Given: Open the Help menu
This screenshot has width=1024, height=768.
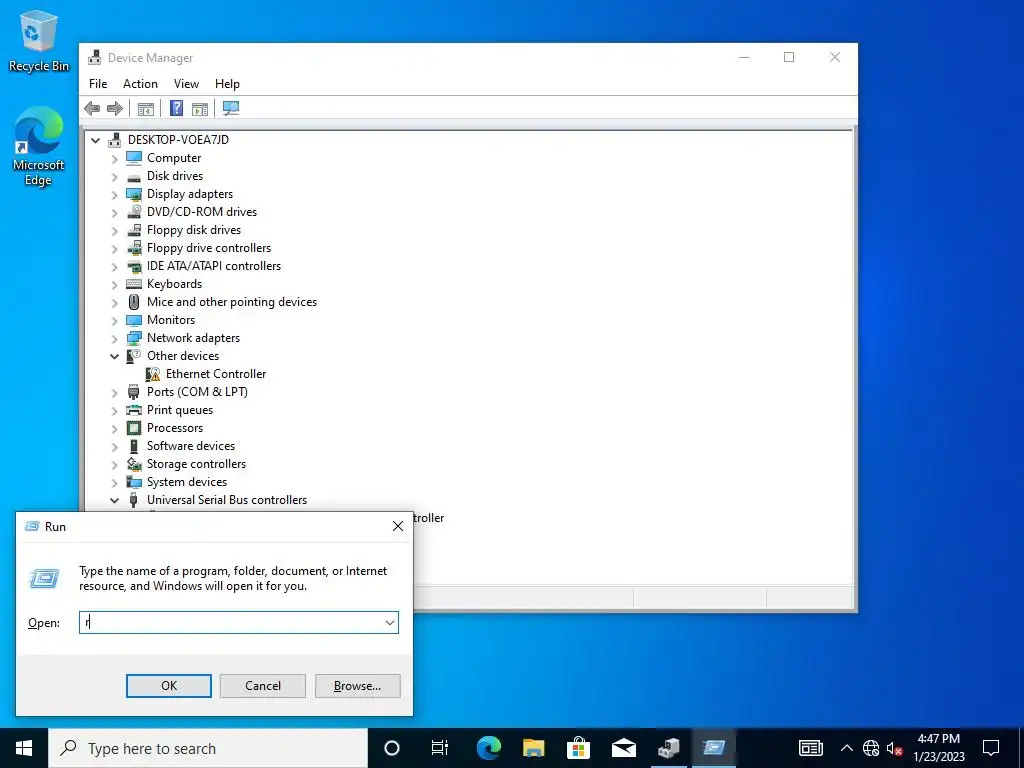Looking at the screenshot, I should [227, 84].
